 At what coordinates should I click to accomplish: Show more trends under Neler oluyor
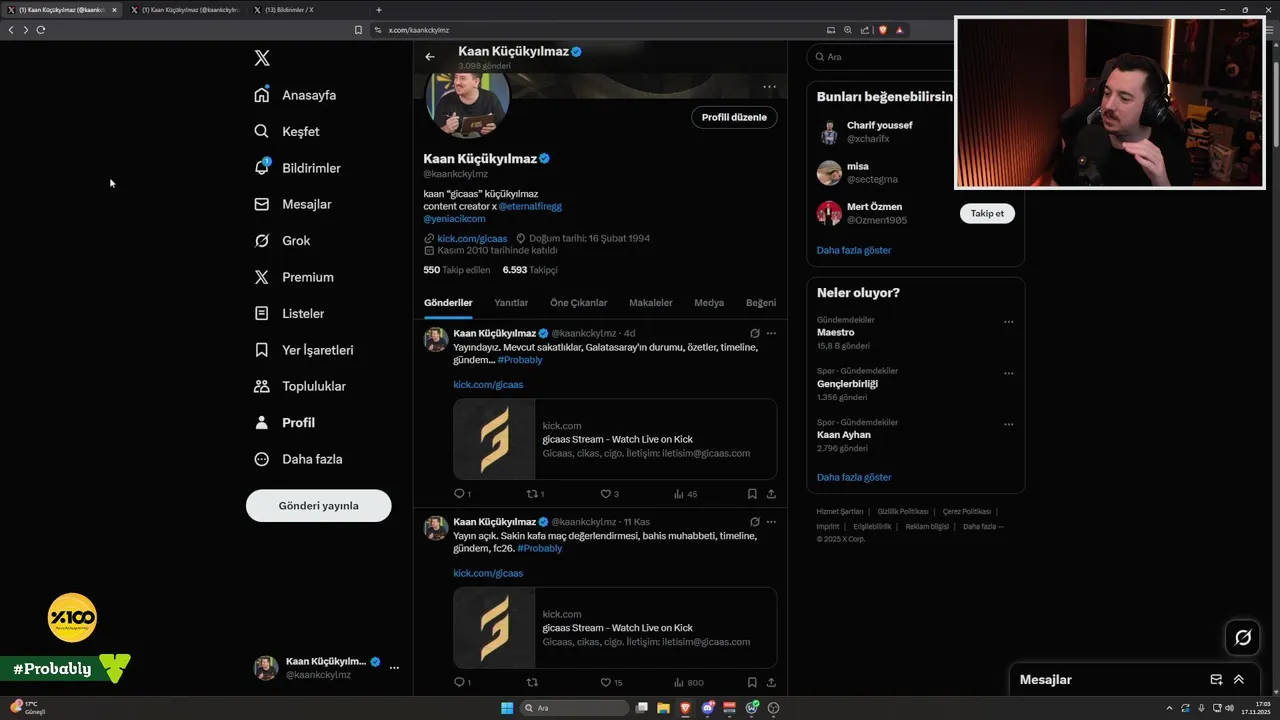[854, 477]
